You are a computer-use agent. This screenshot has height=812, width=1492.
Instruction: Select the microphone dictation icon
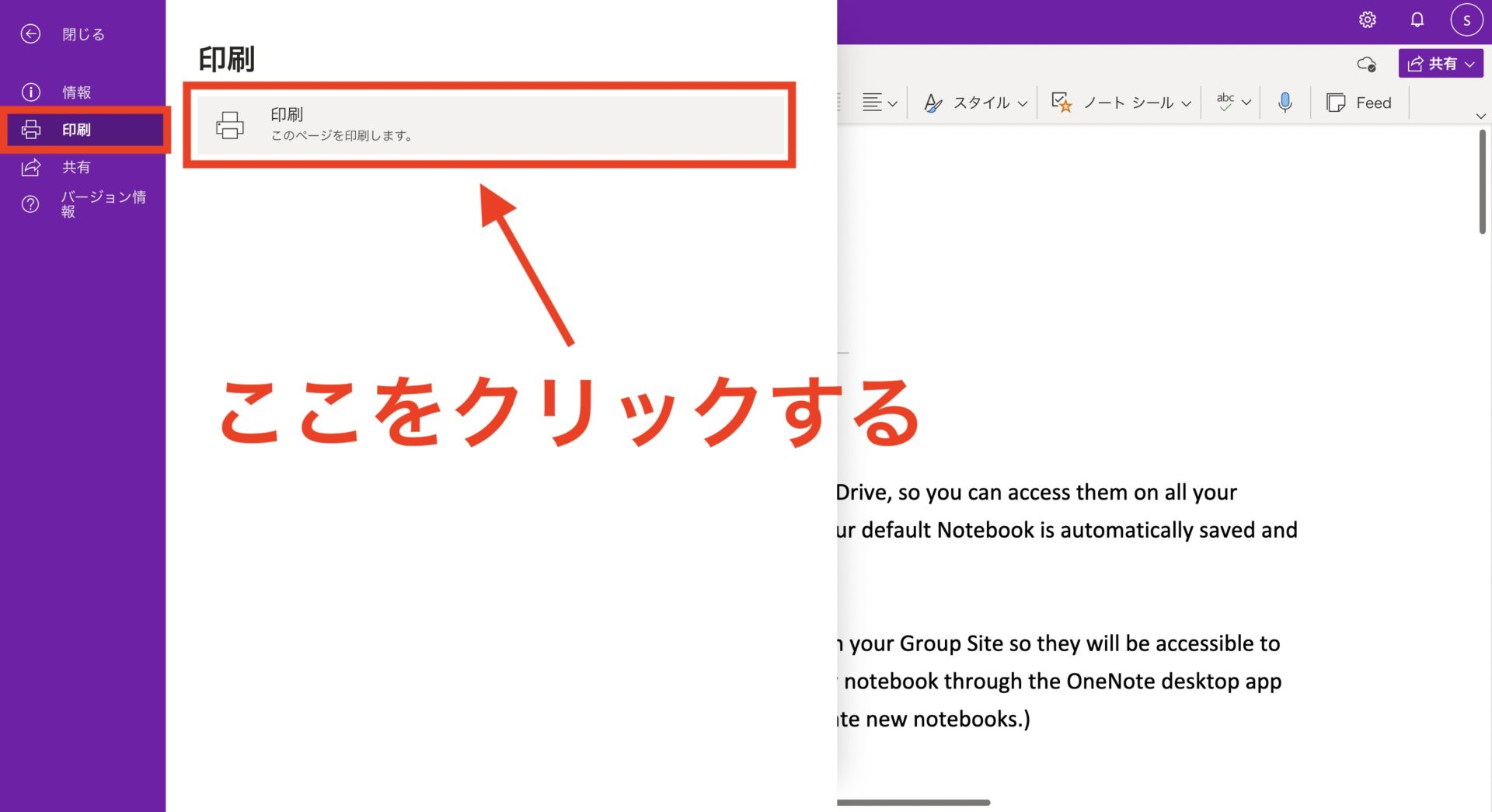click(1285, 102)
